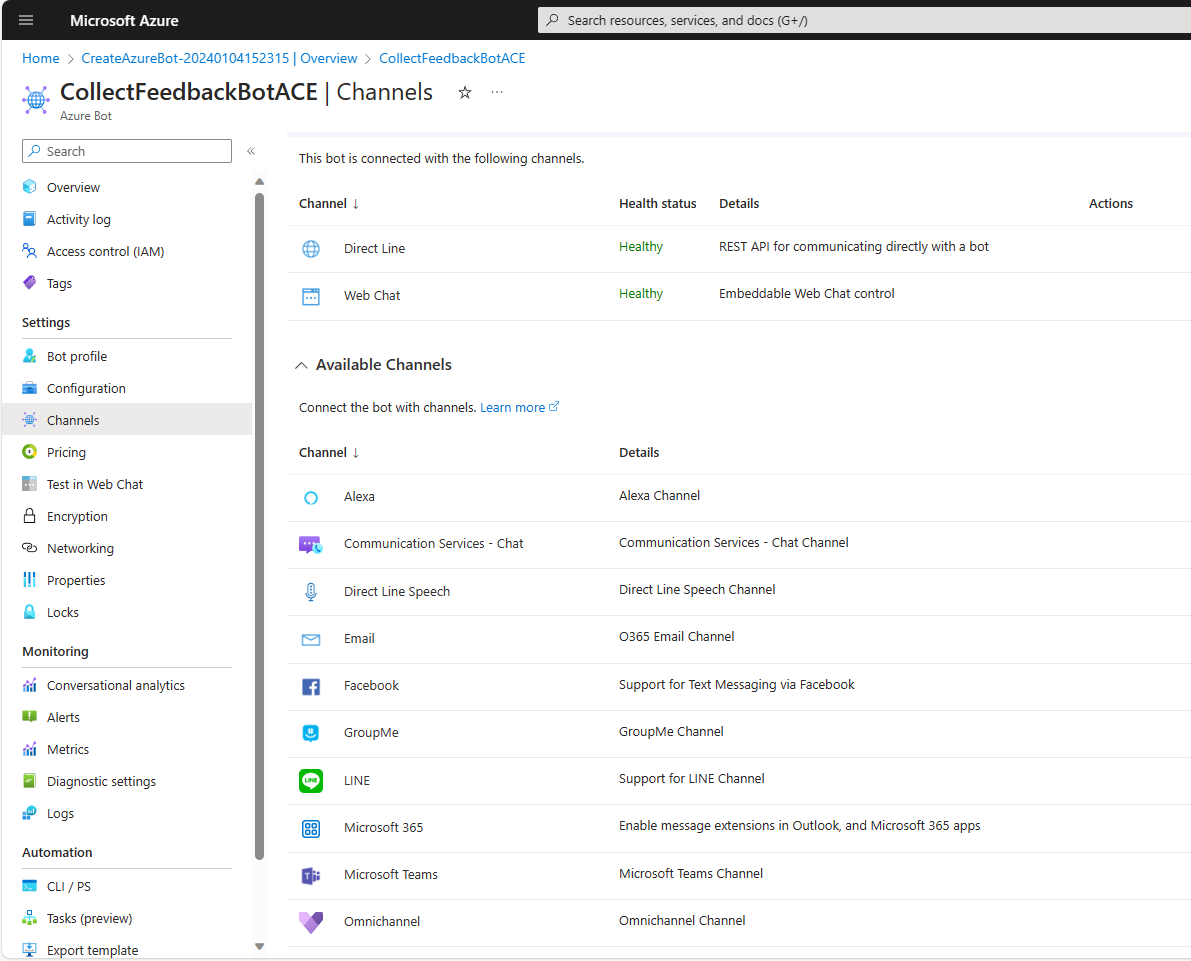Screen dimensions: 1191x961
Task: Click the Overview cube icon in sidebar
Action: point(30,187)
